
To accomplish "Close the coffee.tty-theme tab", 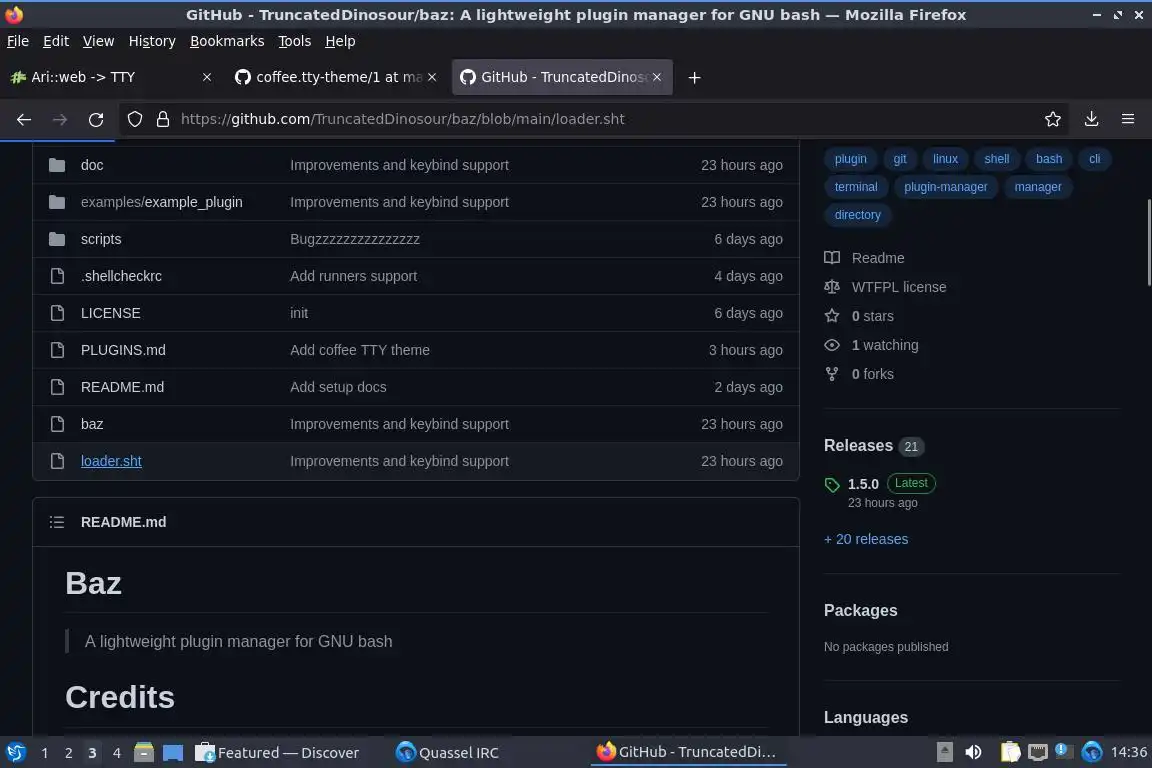I will (x=432, y=77).
